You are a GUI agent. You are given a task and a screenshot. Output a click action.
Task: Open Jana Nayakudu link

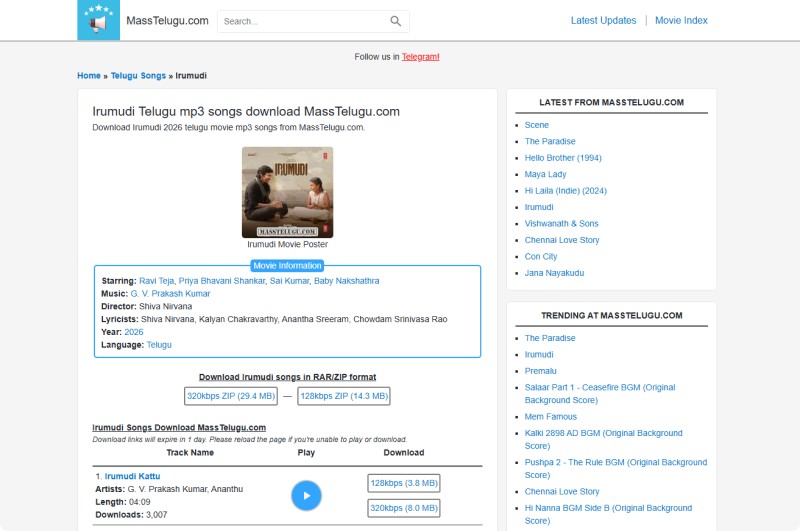554,273
